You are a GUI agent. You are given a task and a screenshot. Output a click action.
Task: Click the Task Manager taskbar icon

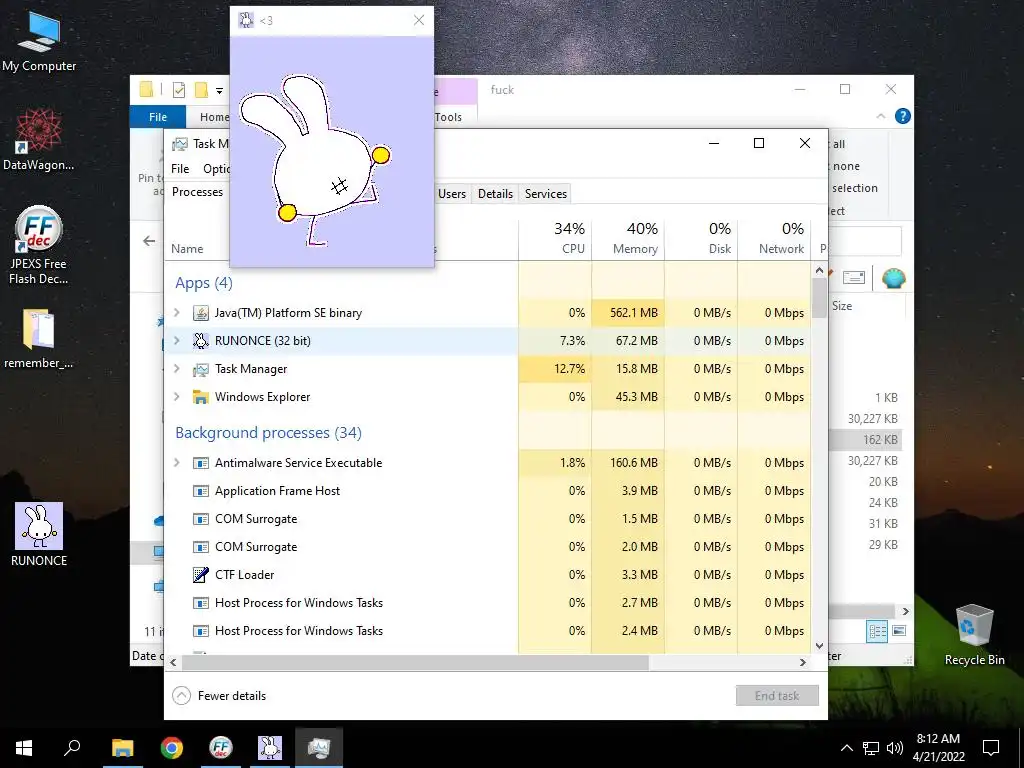(x=319, y=748)
